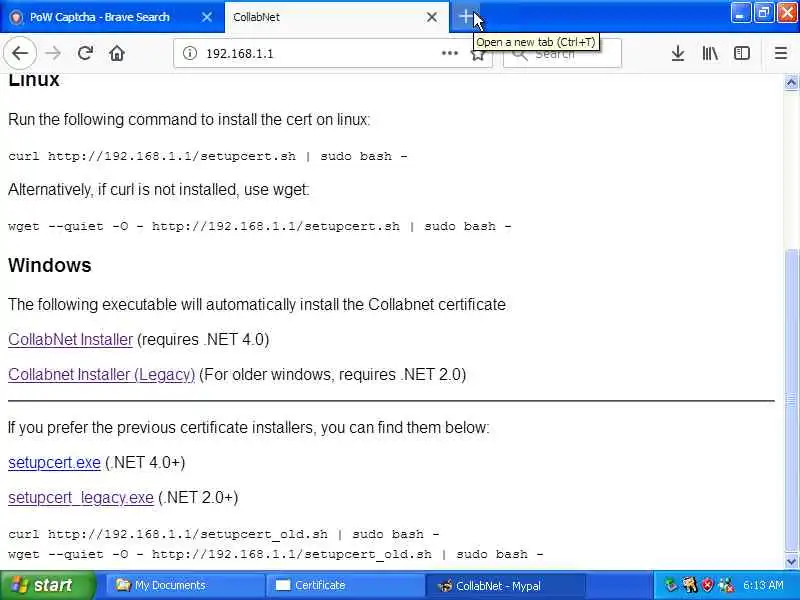Click the Windows section heading
This screenshot has width=800, height=600.
click(x=49, y=265)
